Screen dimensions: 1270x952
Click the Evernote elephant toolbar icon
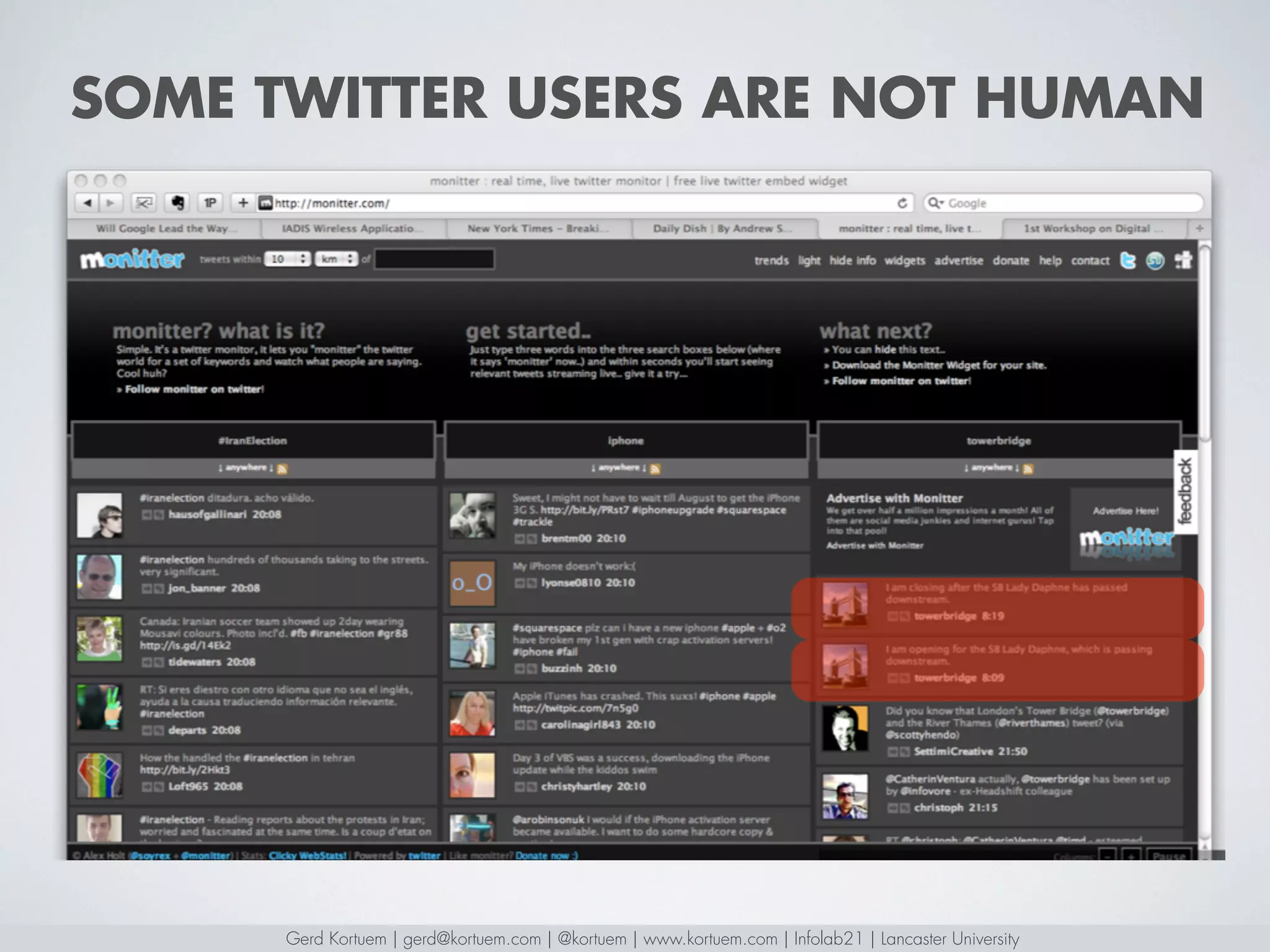(178, 203)
